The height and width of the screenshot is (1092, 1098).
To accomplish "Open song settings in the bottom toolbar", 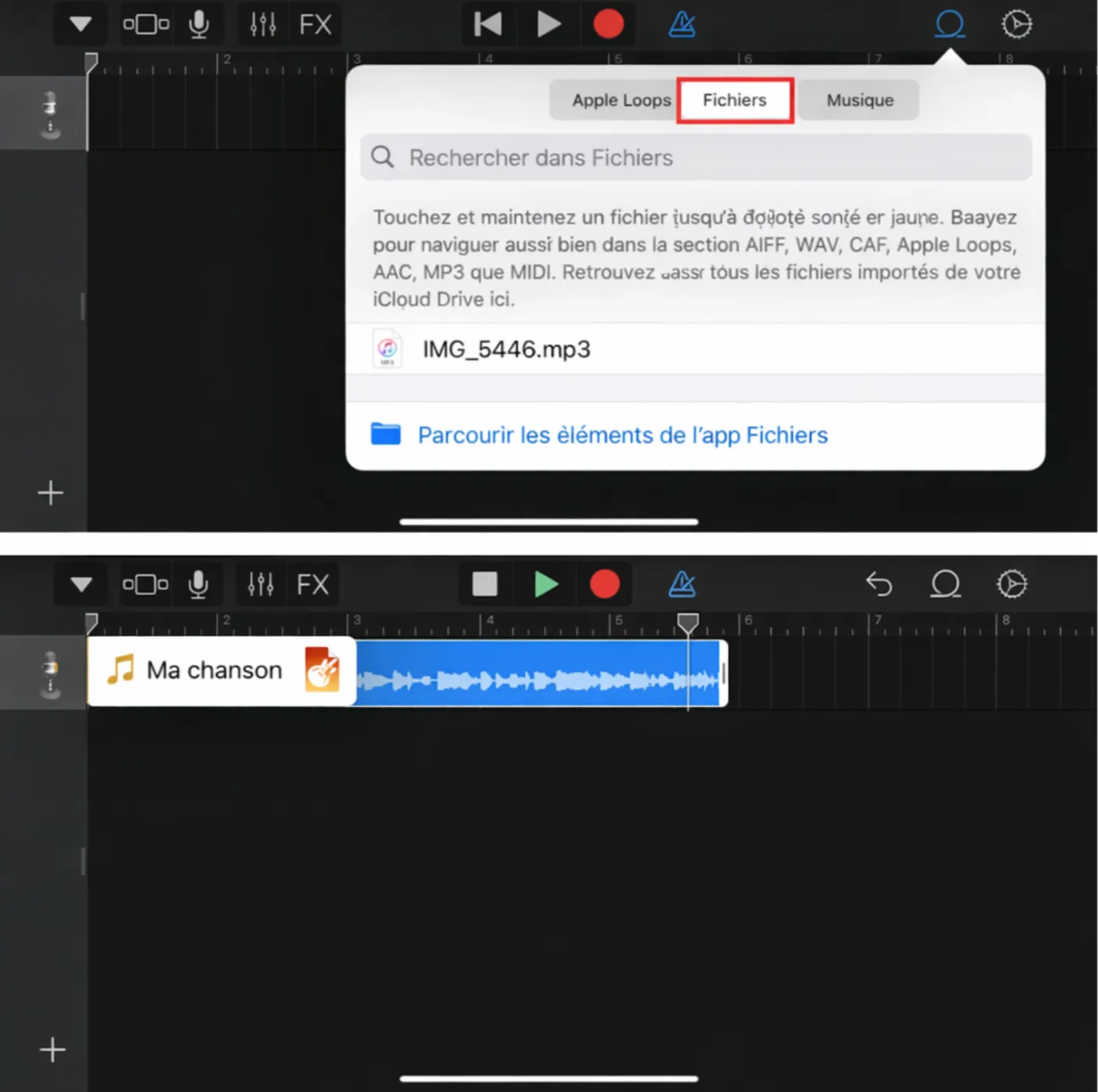I will (x=1012, y=583).
